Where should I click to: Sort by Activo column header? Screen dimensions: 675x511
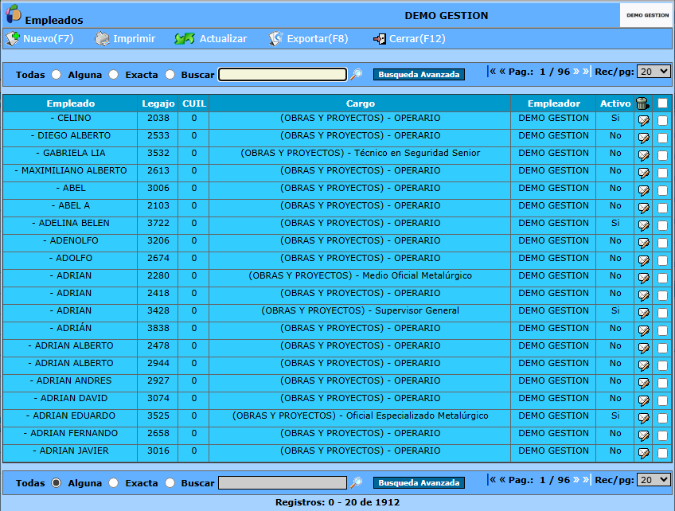pos(615,104)
